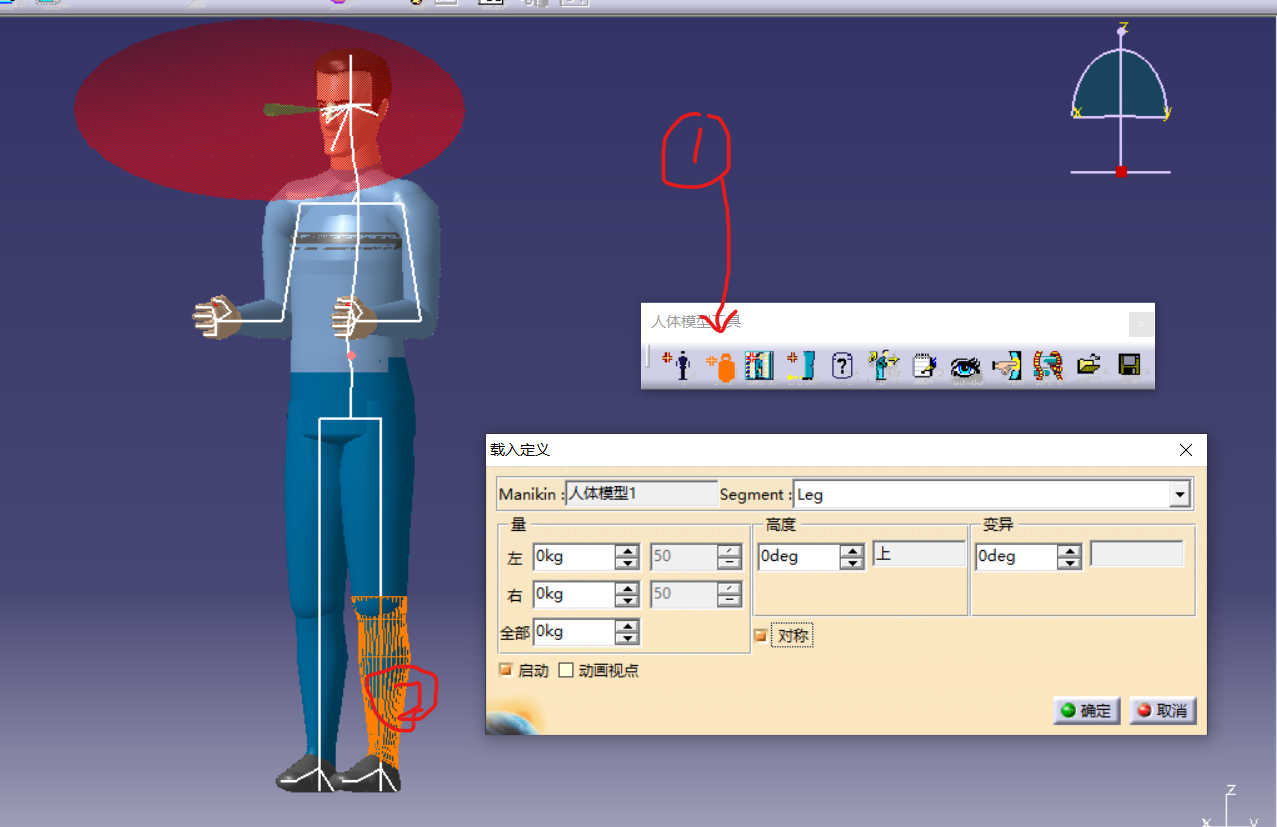This screenshot has width=1277, height=827.
Task: Activate the vision analysis eye icon
Action: (x=964, y=365)
